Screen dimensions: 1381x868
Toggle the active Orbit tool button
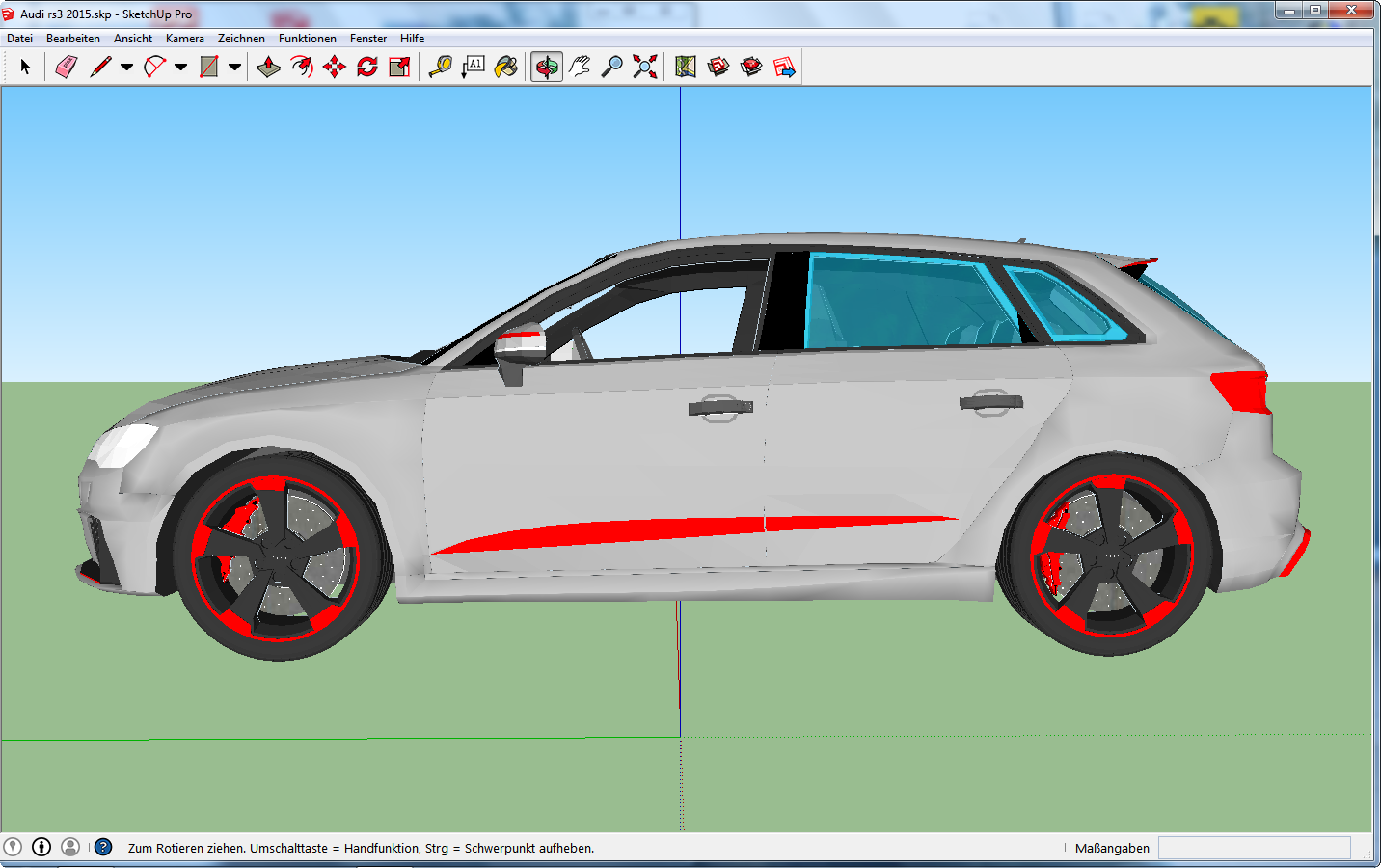click(x=547, y=67)
